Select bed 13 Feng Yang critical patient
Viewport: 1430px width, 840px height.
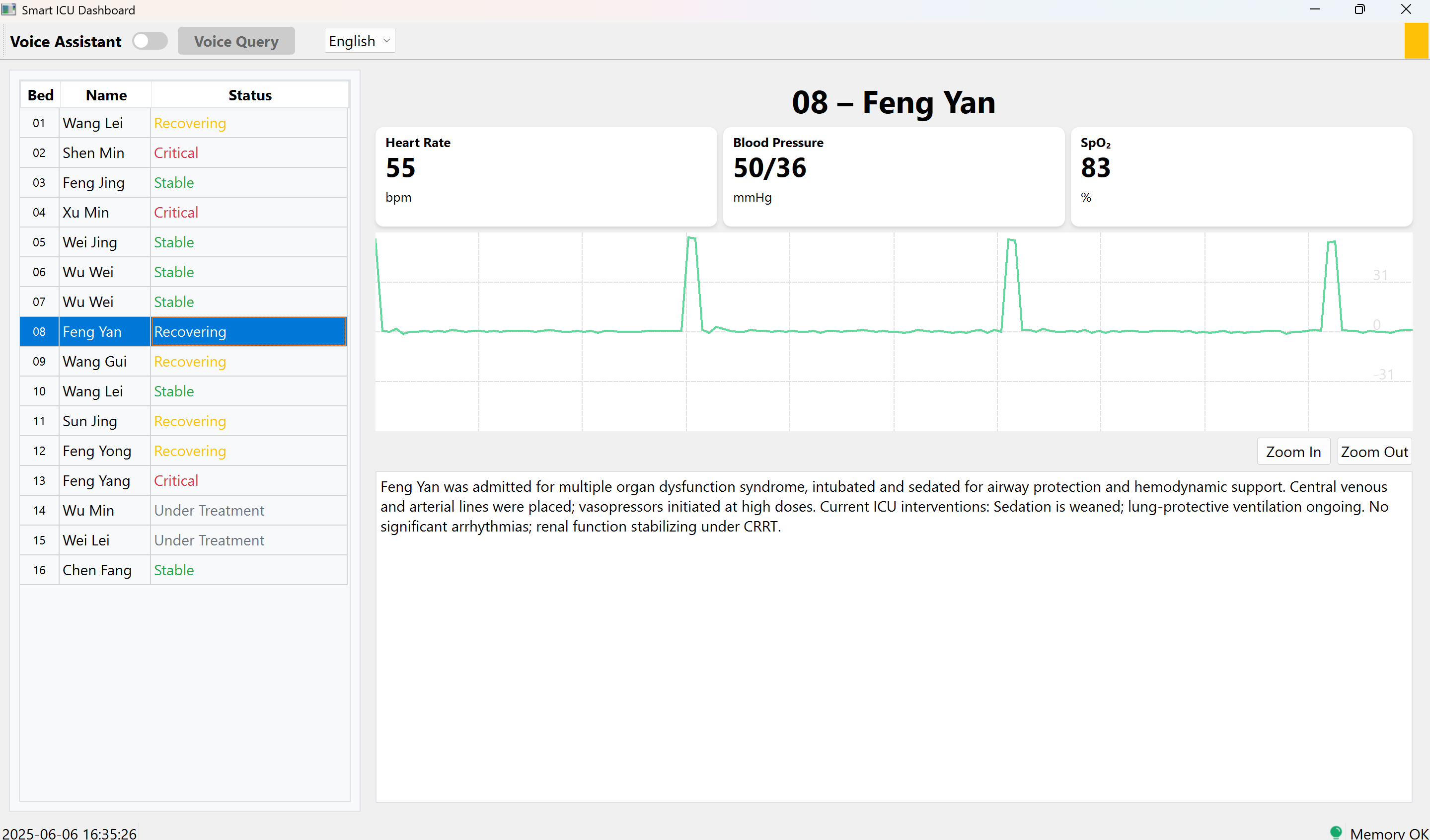click(96, 481)
